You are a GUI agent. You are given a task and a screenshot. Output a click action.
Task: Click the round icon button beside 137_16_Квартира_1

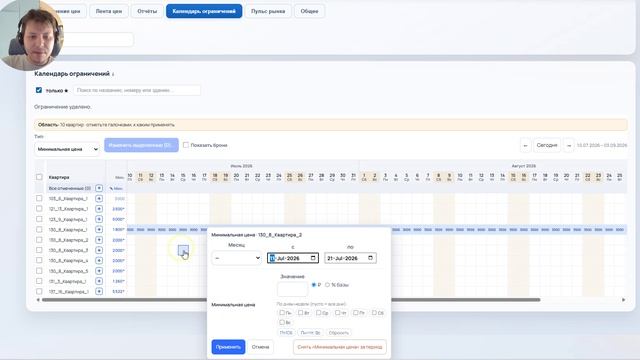[99, 291]
